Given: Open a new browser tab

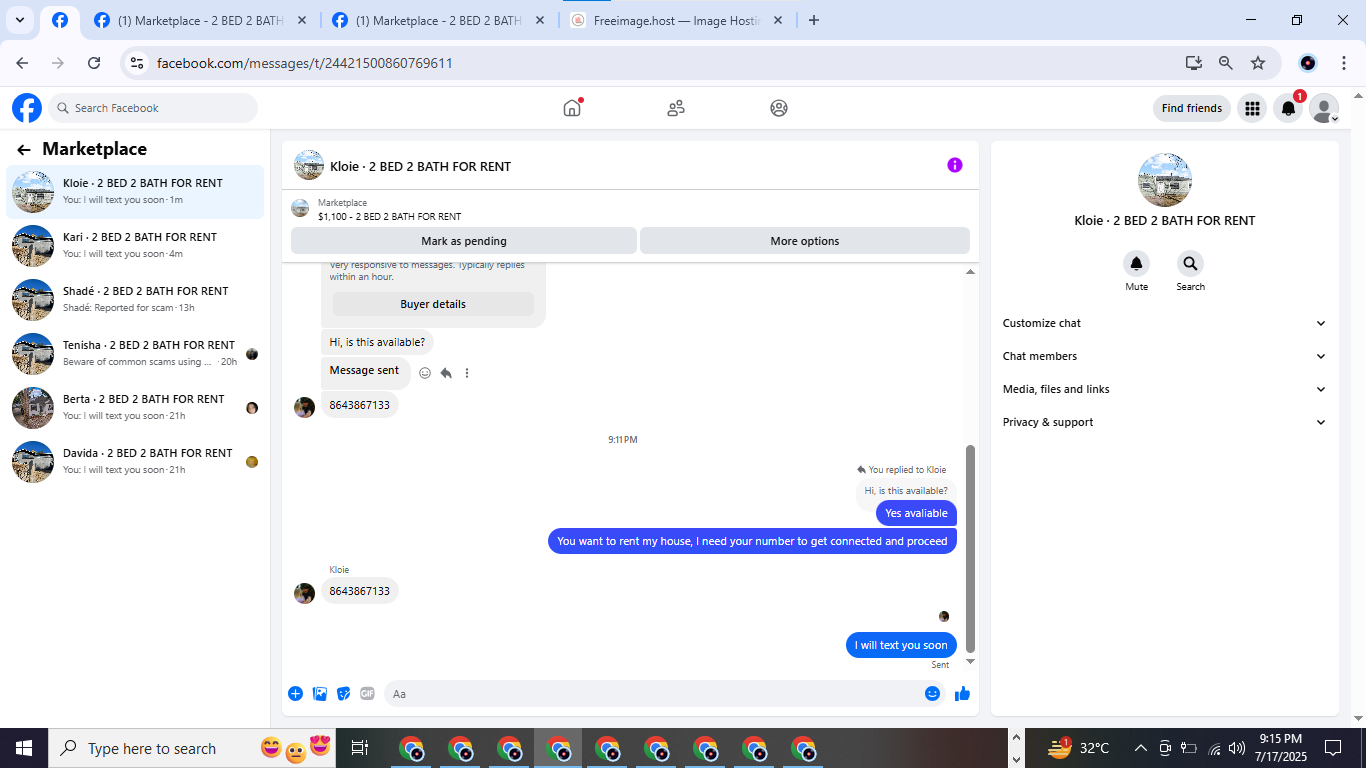Looking at the screenshot, I should click(x=814, y=20).
